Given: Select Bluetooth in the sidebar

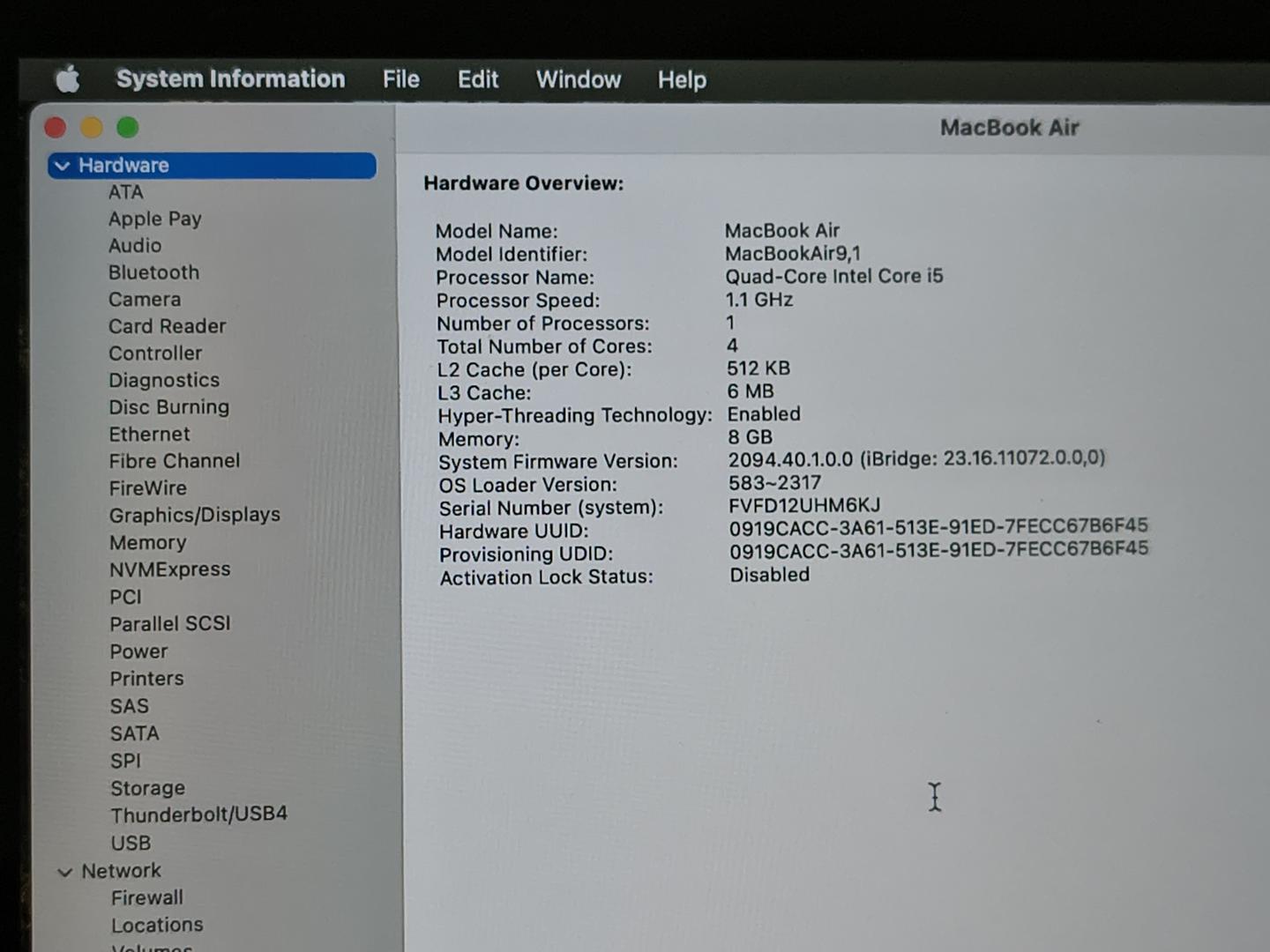Looking at the screenshot, I should pos(153,272).
